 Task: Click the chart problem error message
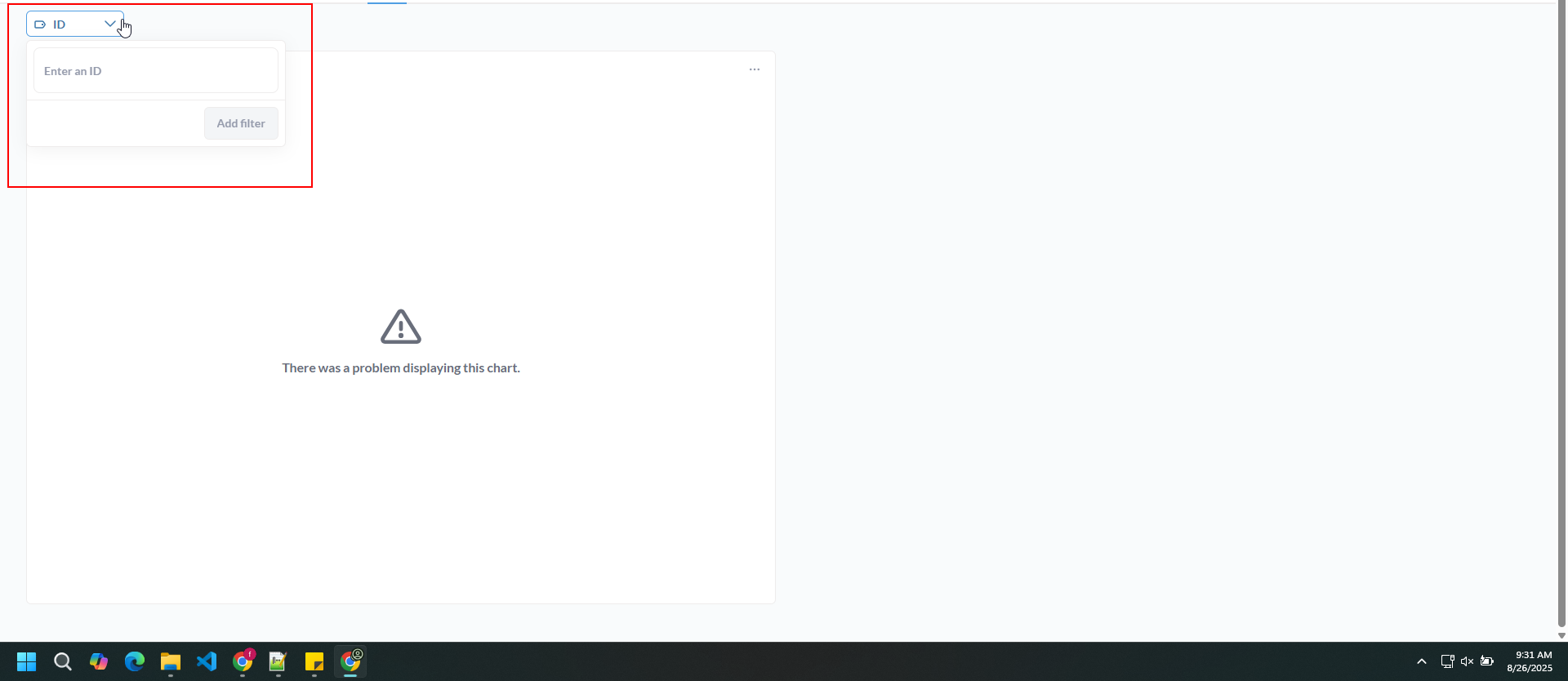(x=400, y=368)
